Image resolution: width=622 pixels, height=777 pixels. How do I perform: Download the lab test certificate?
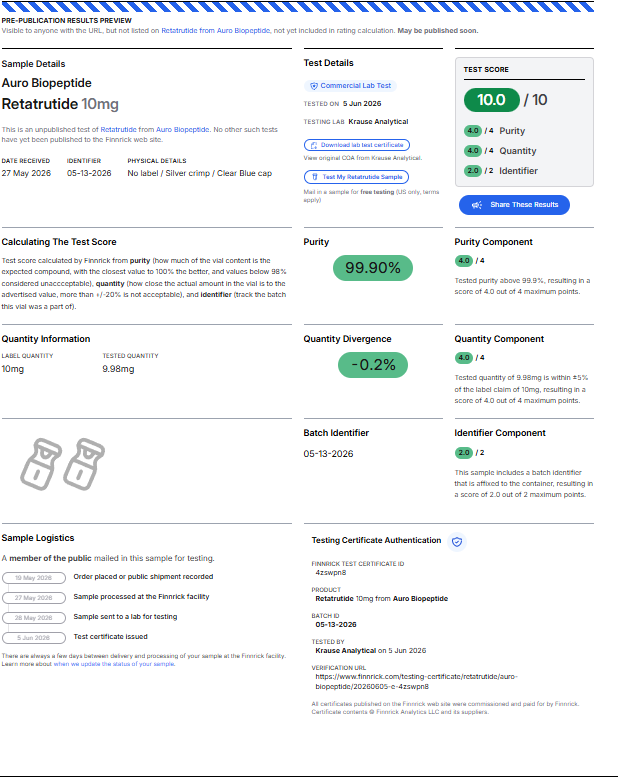tap(357, 145)
